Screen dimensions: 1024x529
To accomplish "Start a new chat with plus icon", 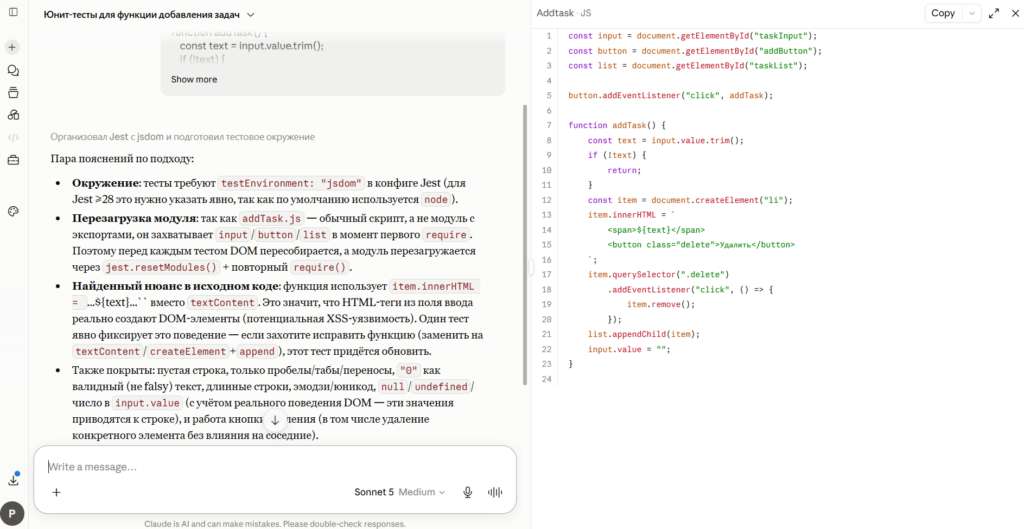I will (x=13, y=47).
